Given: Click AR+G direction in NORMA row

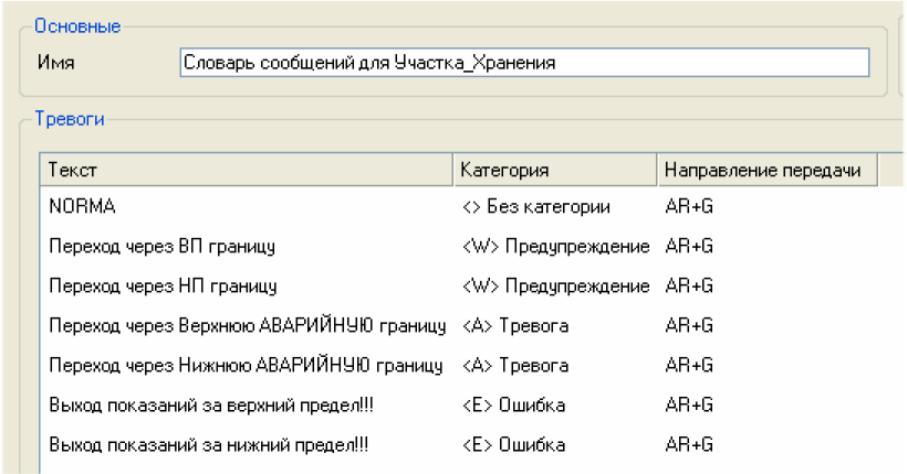Looking at the screenshot, I should 689,207.
